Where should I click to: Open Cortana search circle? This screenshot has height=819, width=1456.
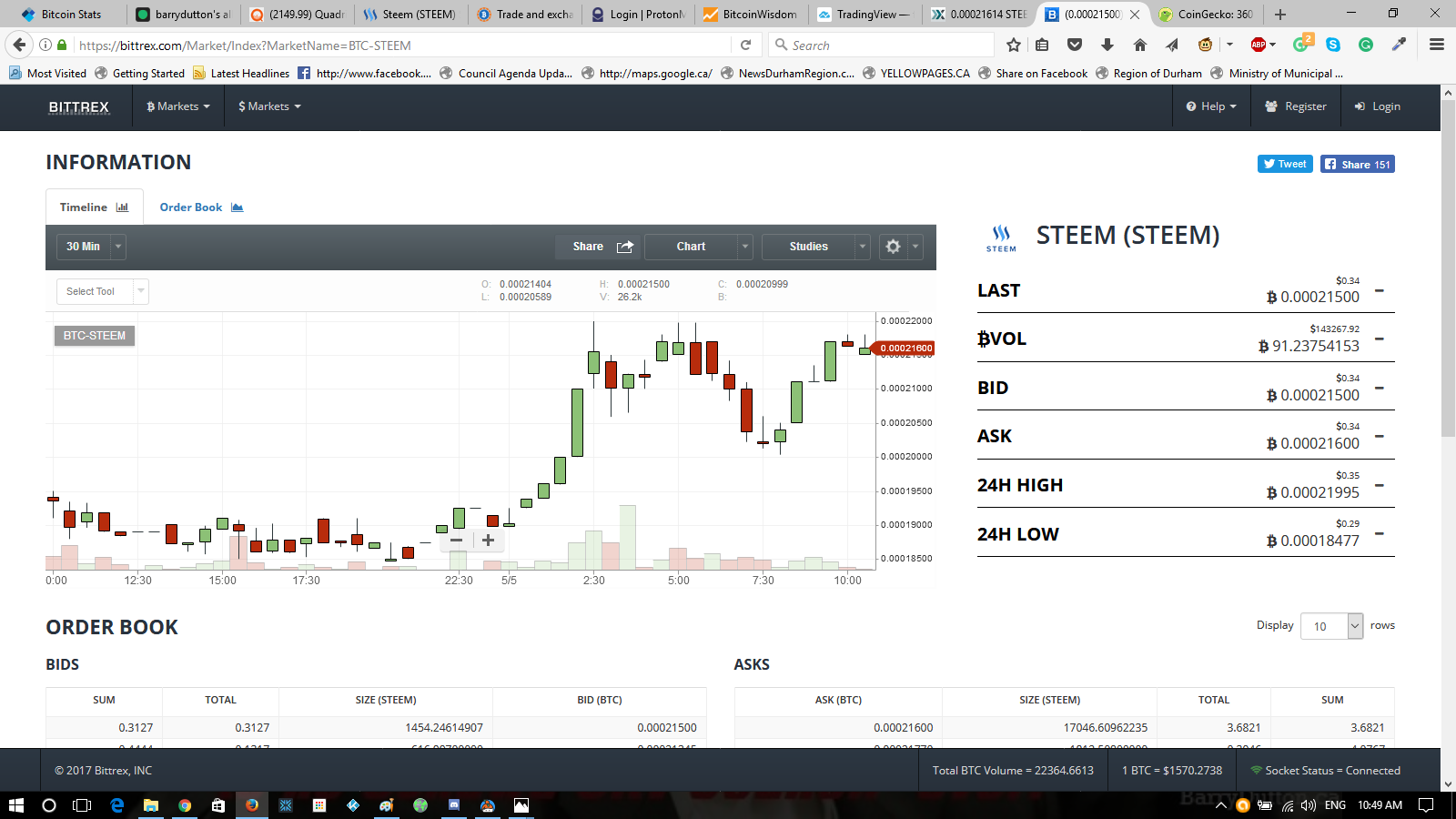[x=49, y=805]
